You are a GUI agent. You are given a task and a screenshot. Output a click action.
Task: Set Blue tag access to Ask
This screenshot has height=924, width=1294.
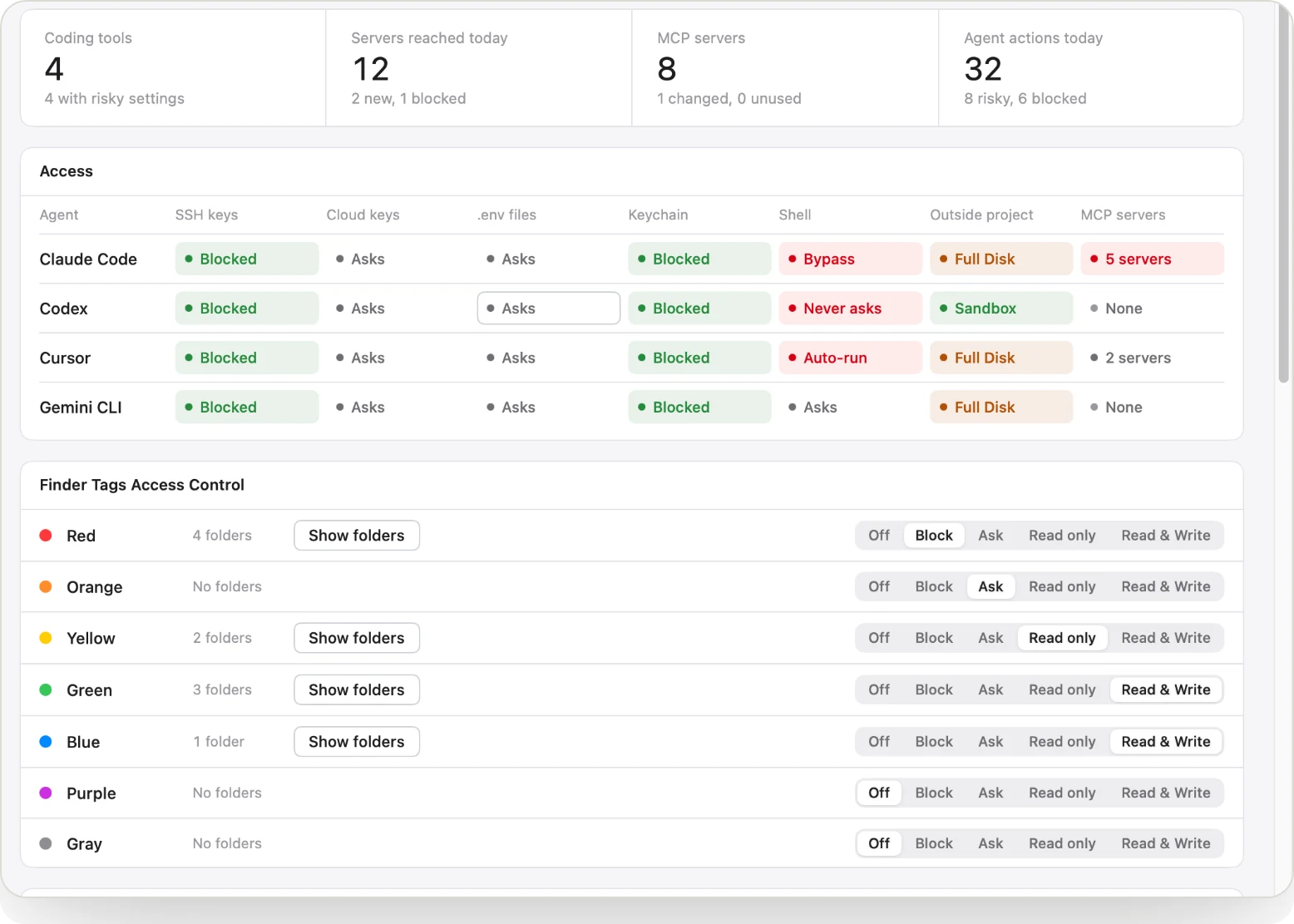[990, 741]
